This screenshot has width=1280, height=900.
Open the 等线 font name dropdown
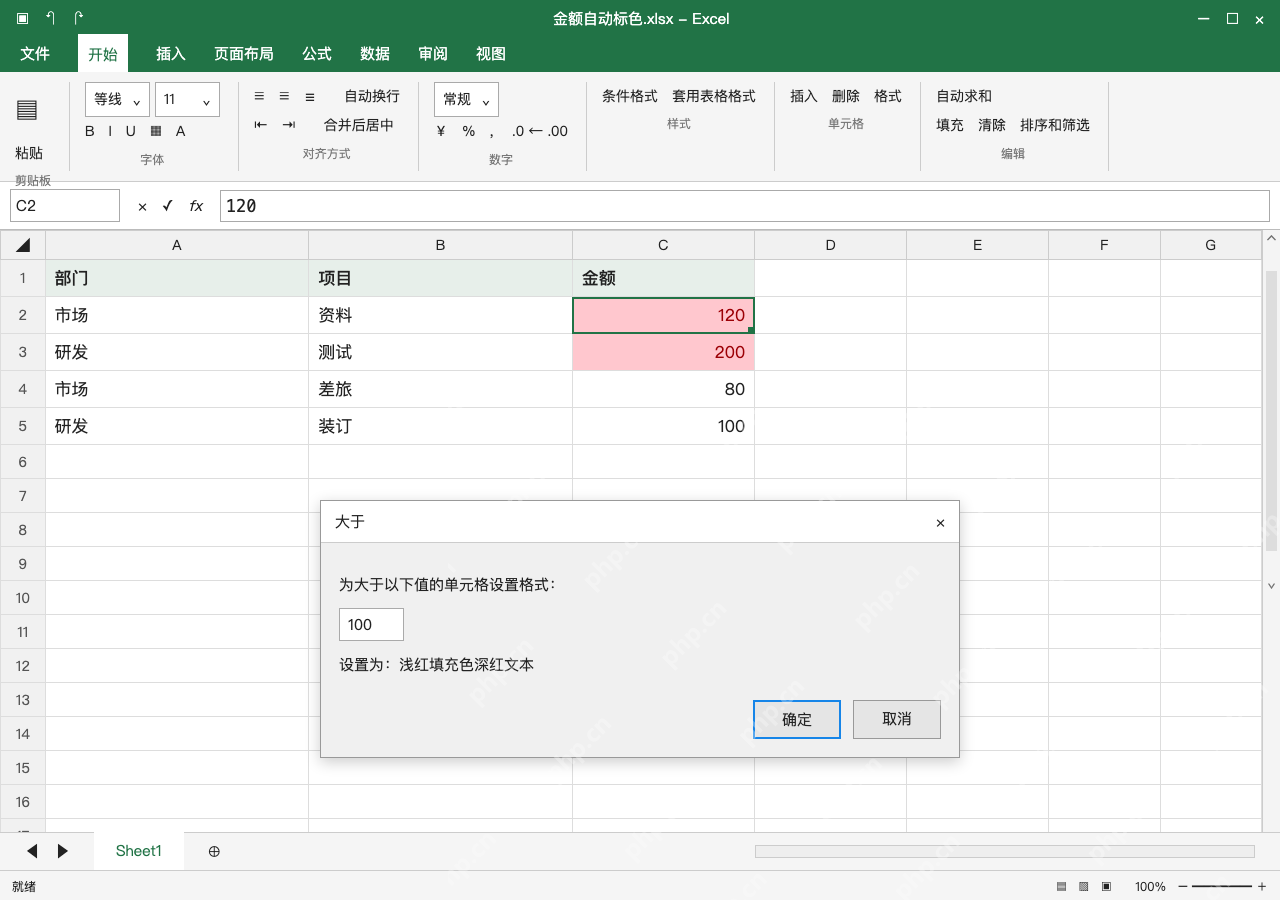coord(117,99)
